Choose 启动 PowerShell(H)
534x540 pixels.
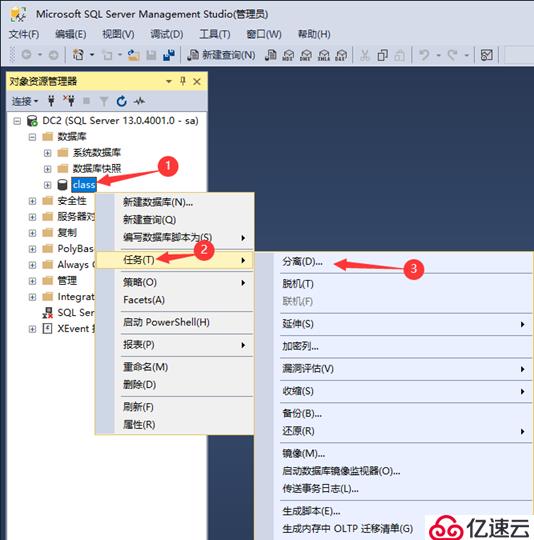pos(174,322)
